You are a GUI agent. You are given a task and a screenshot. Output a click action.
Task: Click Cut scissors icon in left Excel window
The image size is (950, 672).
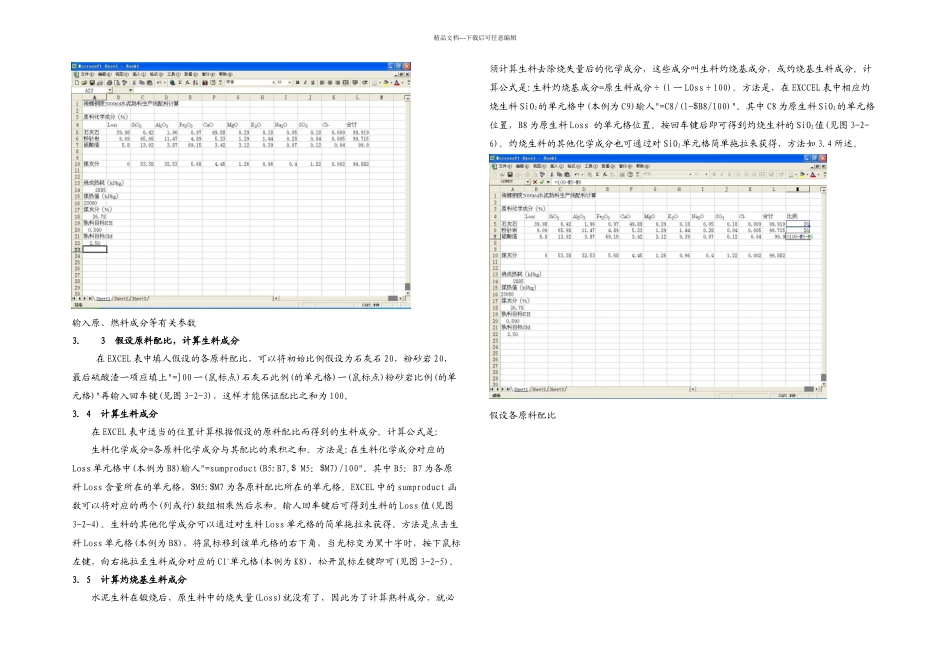pyautogui.click(x=135, y=82)
